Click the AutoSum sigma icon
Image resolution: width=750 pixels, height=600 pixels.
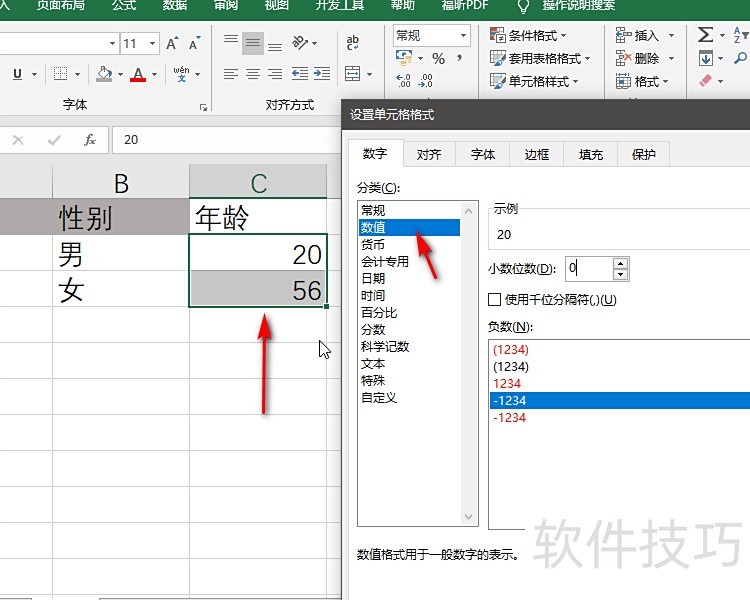tap(706, 34)
